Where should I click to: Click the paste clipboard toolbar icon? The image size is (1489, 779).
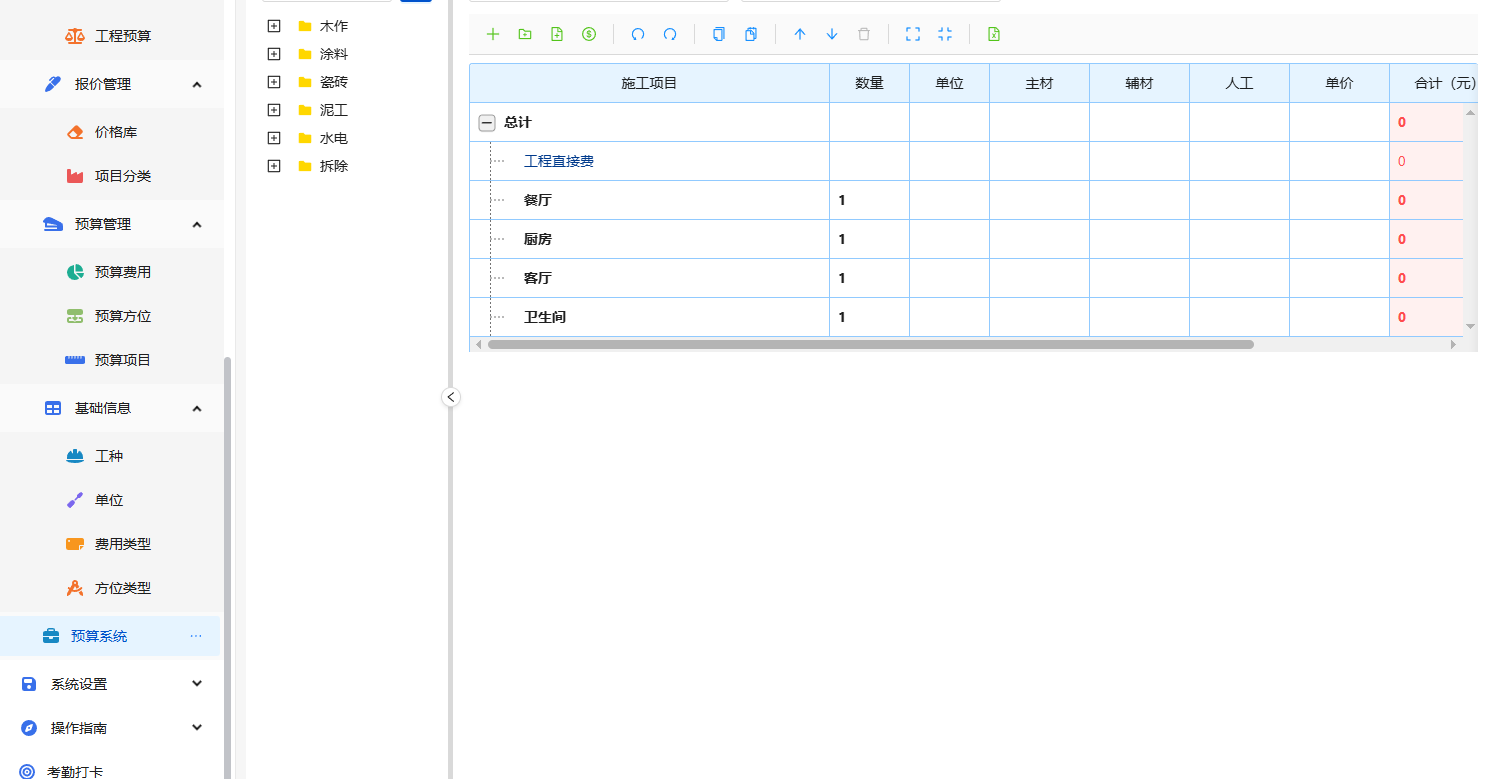[x=751, y=34]
